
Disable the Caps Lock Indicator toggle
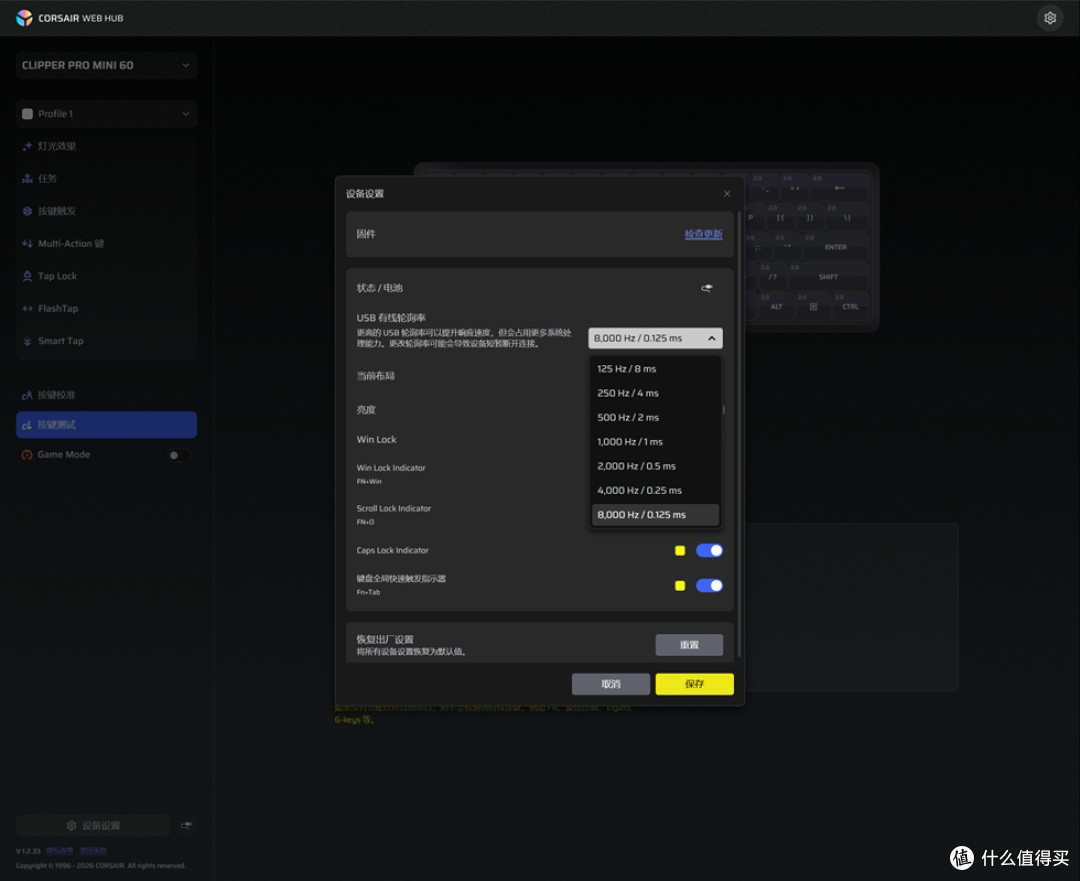pyautogui.click(x=709, y=550)
